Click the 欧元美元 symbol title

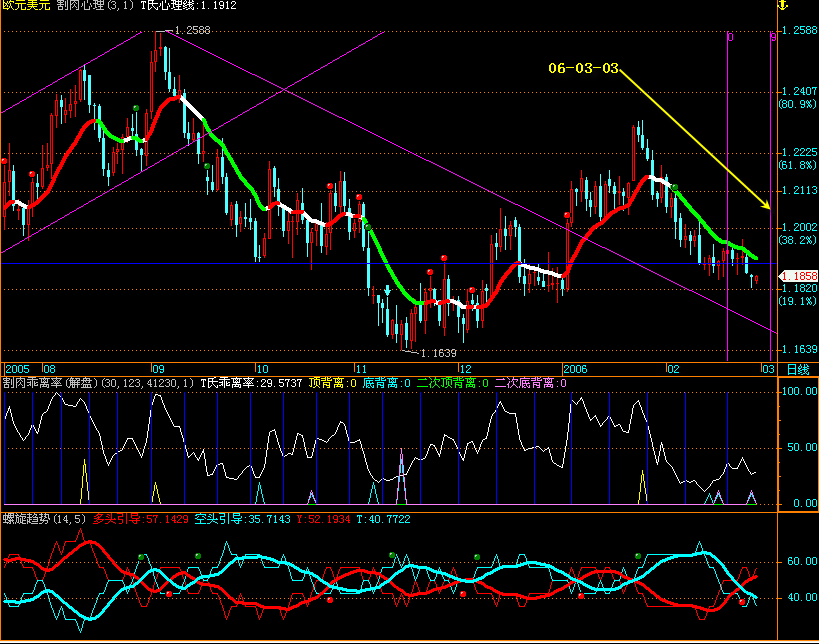pos(26,6)
